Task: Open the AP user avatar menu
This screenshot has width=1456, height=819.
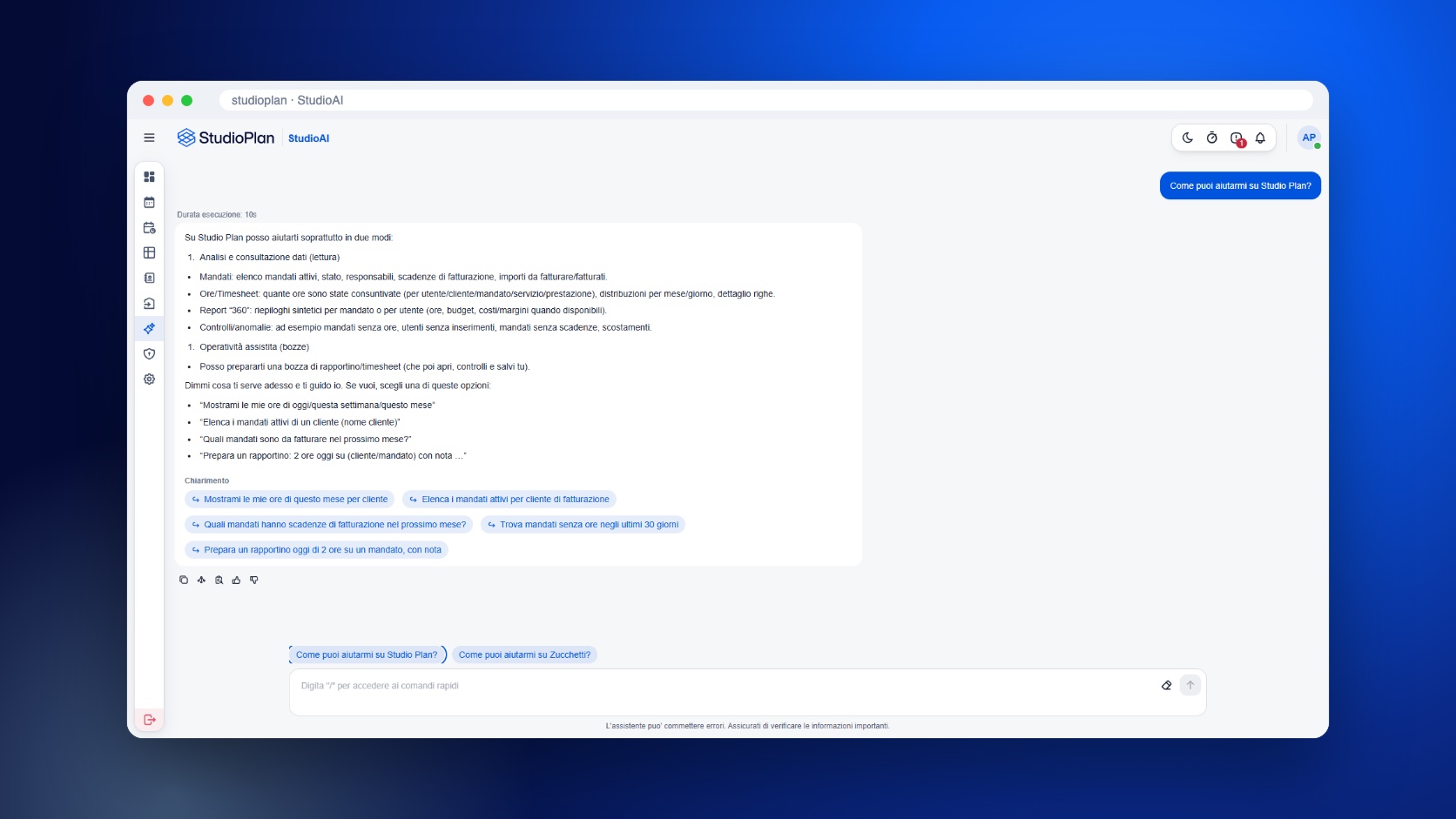Action: tap(1309, 138)
